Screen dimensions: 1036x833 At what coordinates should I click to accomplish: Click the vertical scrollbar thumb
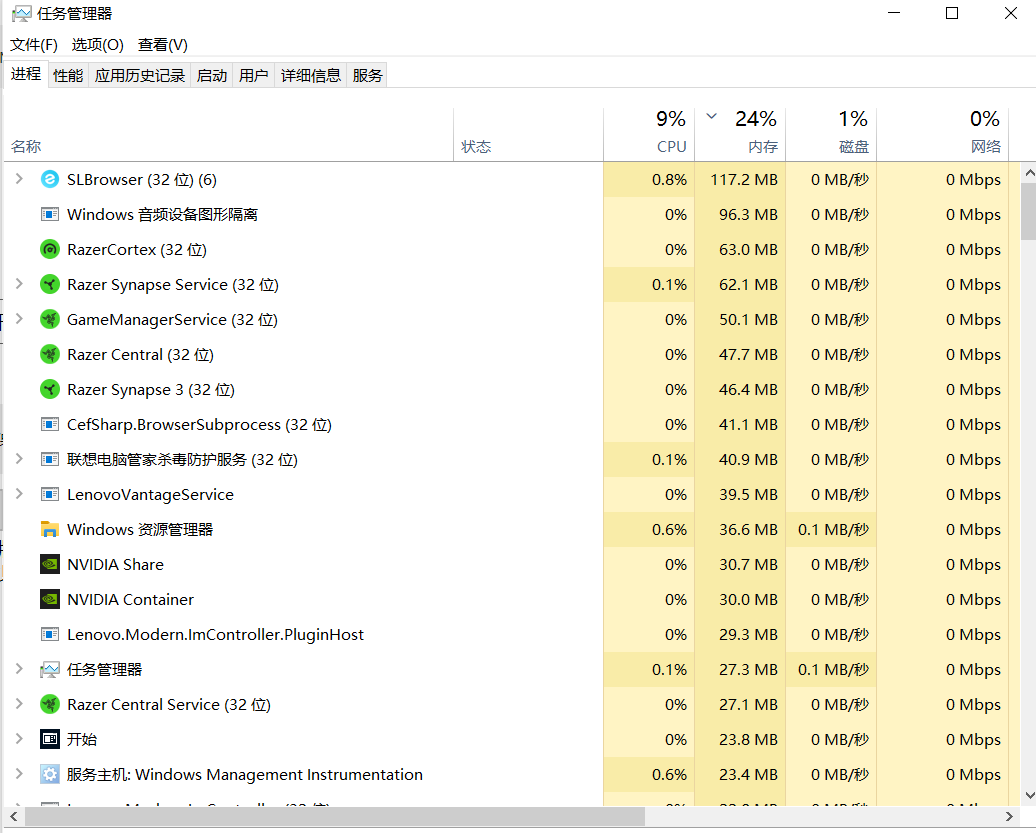point(1029,212)
